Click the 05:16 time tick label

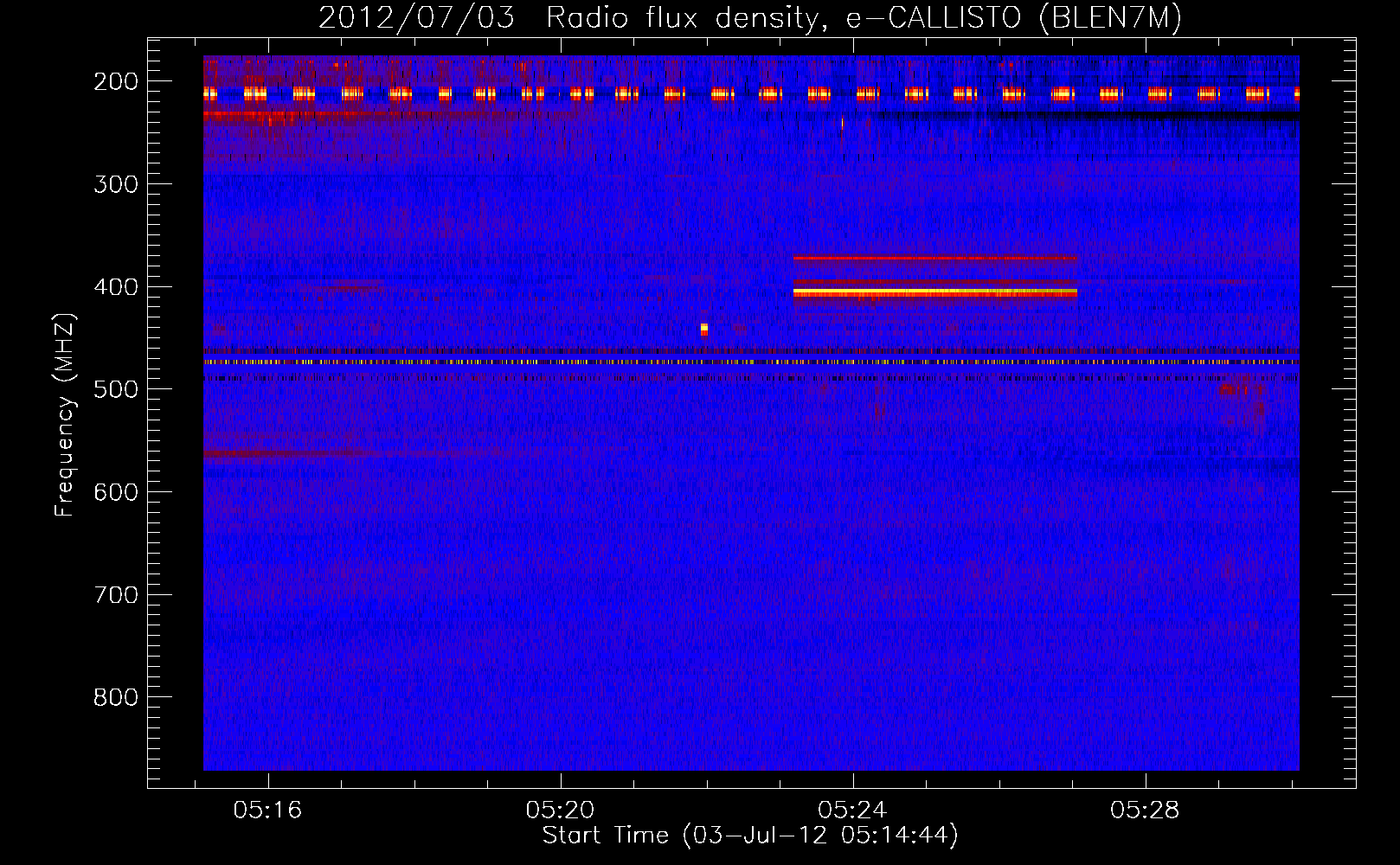click(267, 811)
